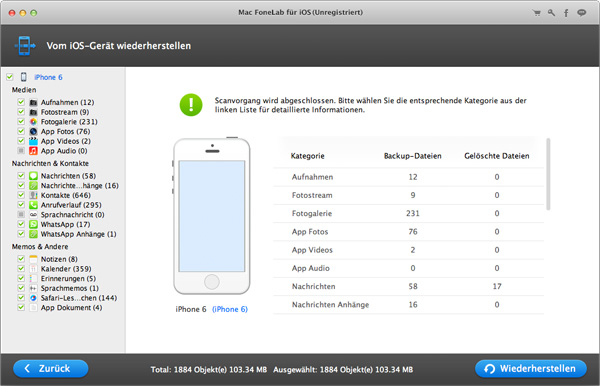
Task: Click the App Videos clapperboard icon
Action: coord(33,141)
